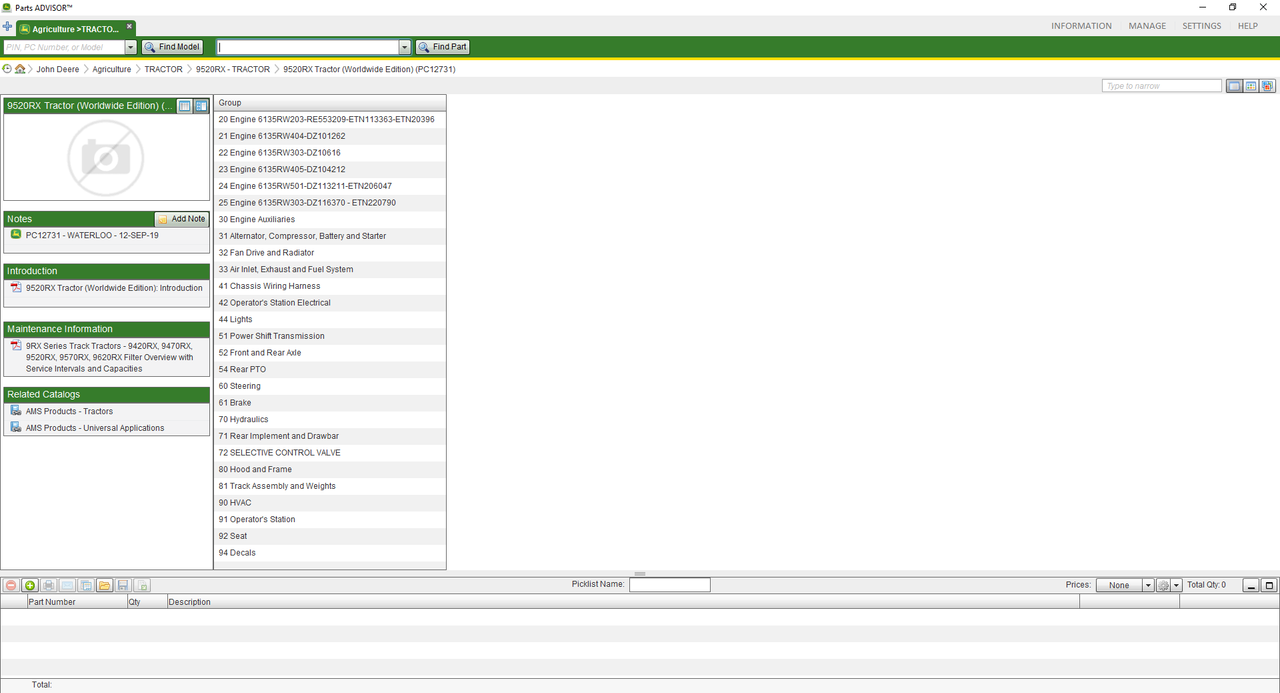Click the email picklist envelope icon
The height and width of the screenshot is (693, 1280).
click(x=67, y=585)
